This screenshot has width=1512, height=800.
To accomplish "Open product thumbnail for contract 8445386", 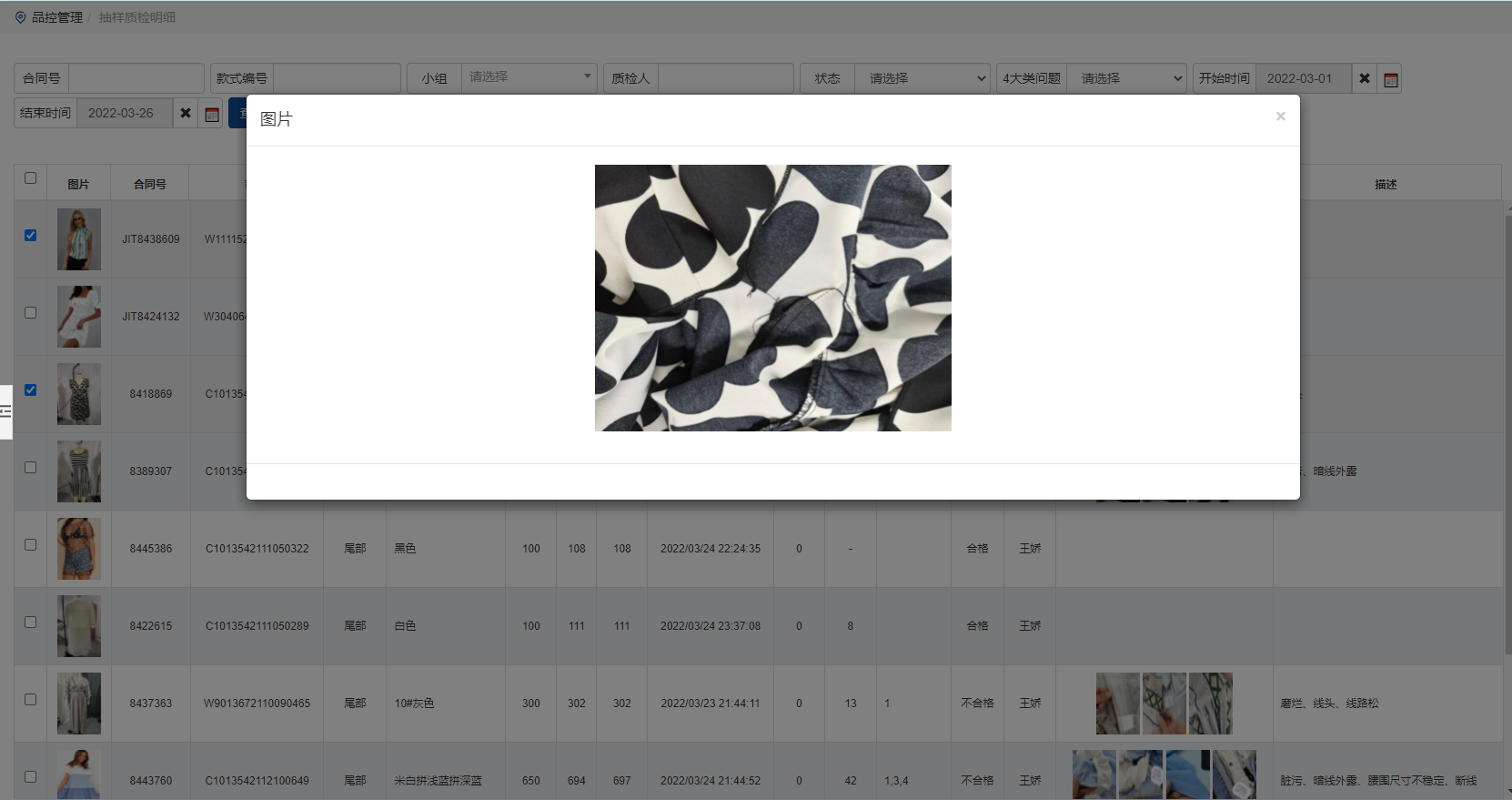I will [79, 549].
